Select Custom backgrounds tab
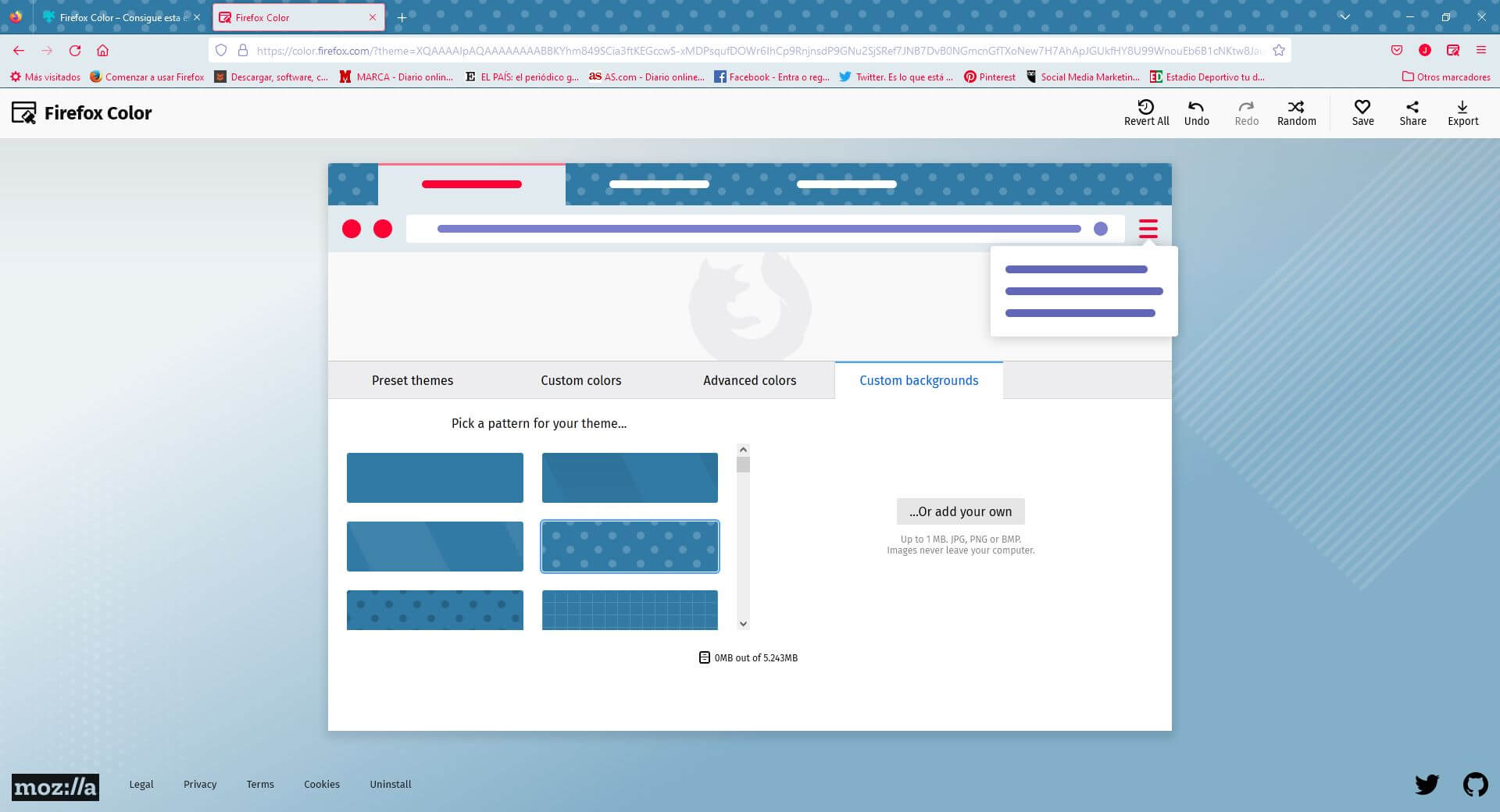Viewport: 1500px width, 812px height. tap(919, 380)
